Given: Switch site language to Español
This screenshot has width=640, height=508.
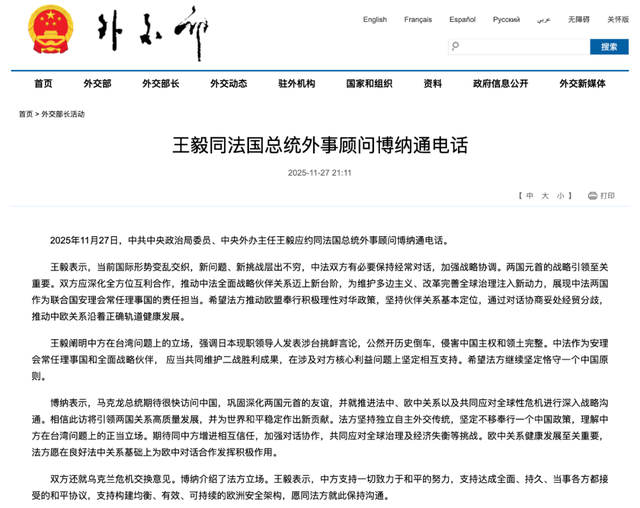Looking at the screenshot, I should click(463, 19).
